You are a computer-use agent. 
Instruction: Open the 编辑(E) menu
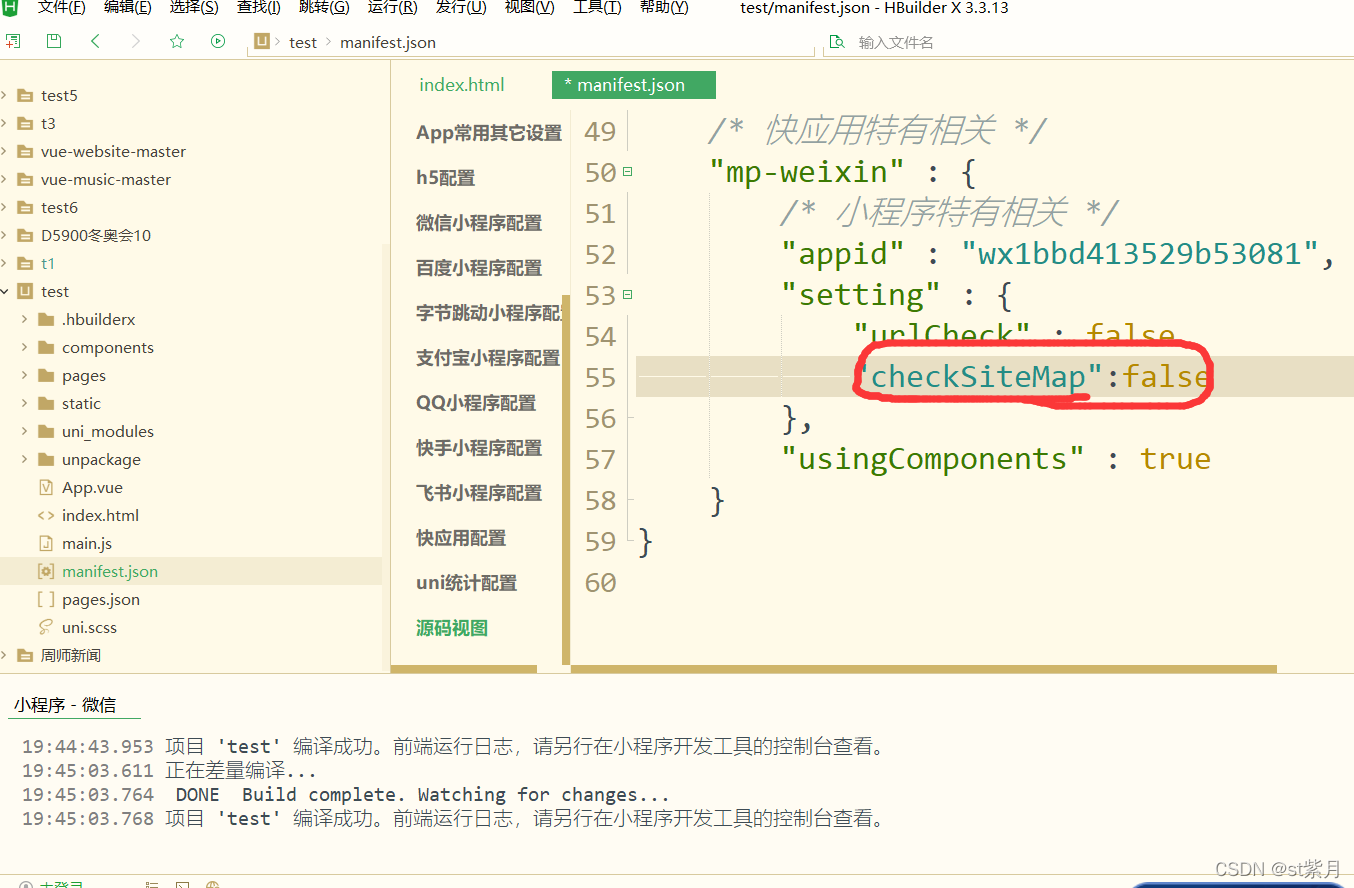click(x=127, y=8)
